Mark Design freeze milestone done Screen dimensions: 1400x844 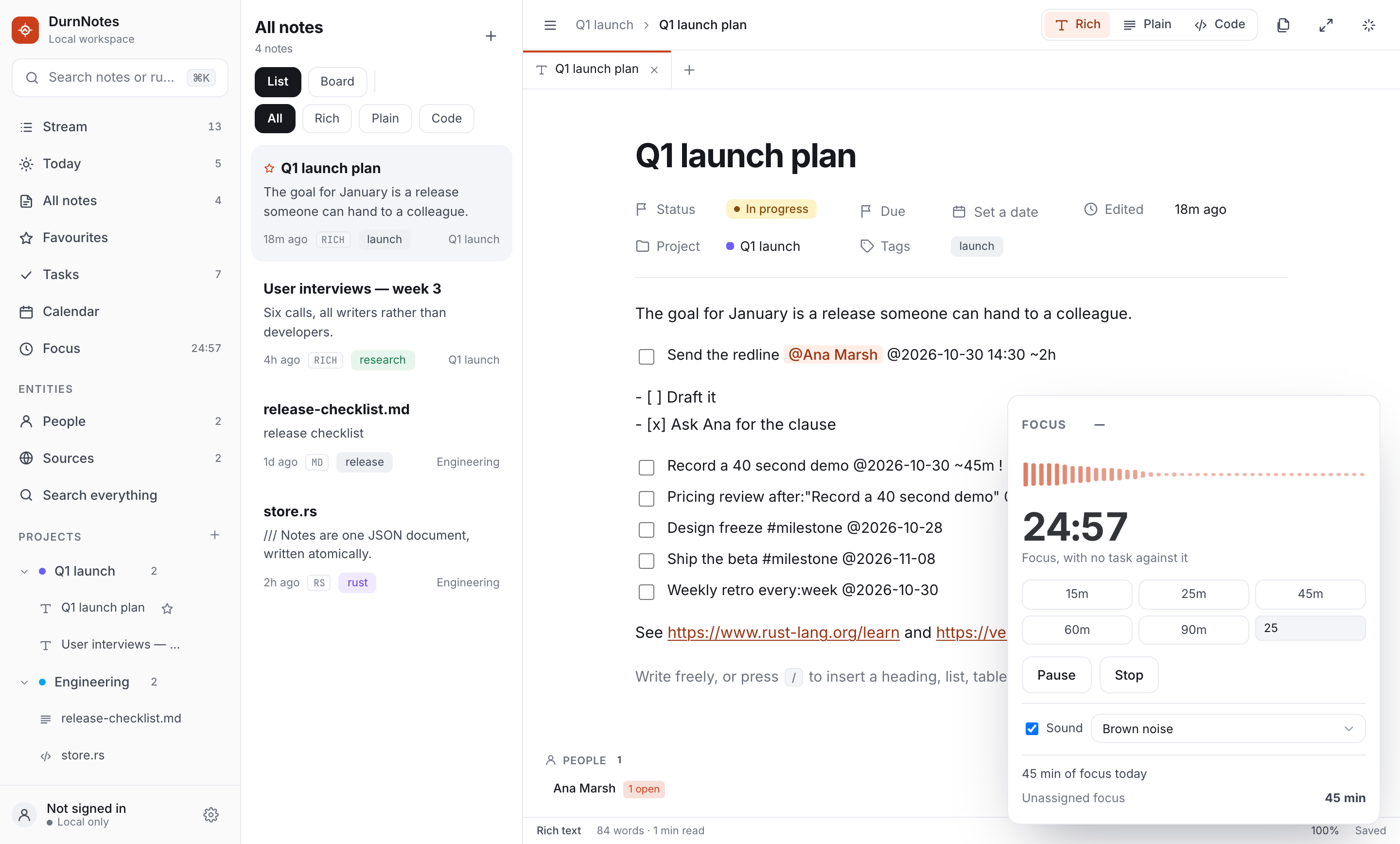[646, 530]
